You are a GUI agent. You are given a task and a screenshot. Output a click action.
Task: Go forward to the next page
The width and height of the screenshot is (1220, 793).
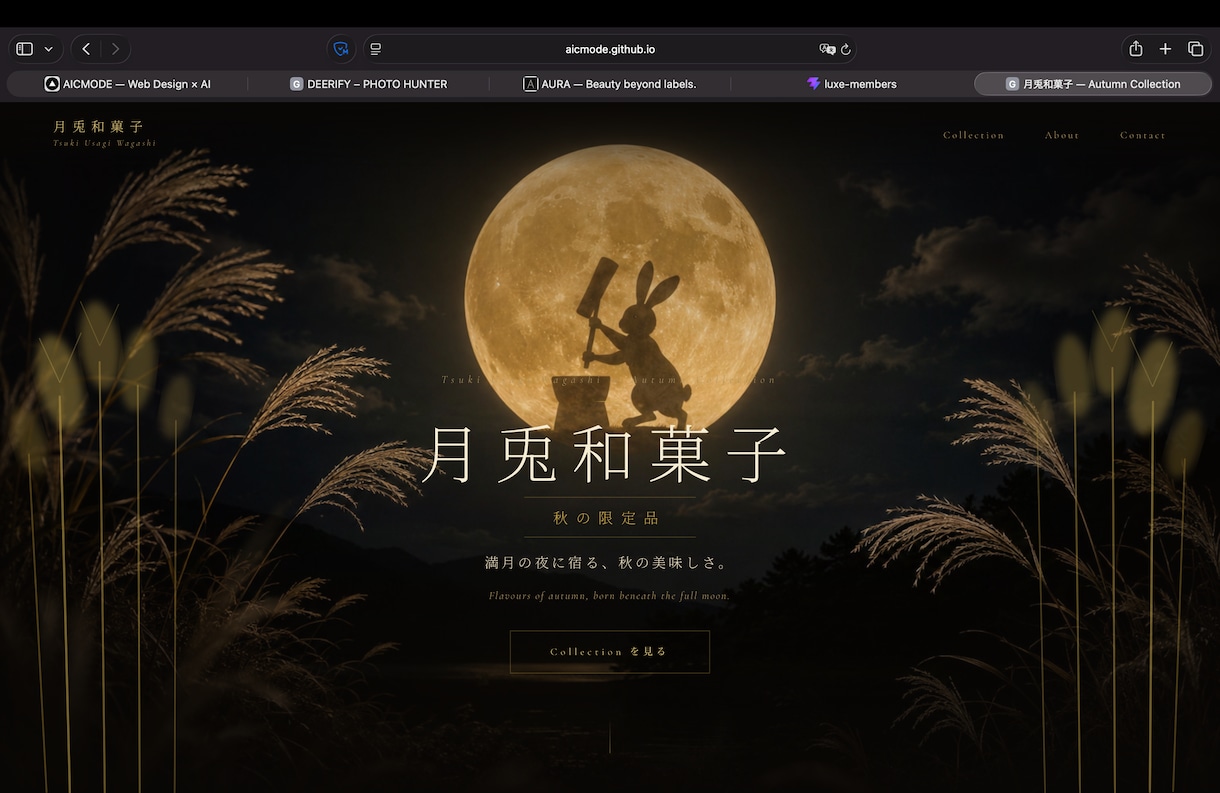tap(115, 49)
